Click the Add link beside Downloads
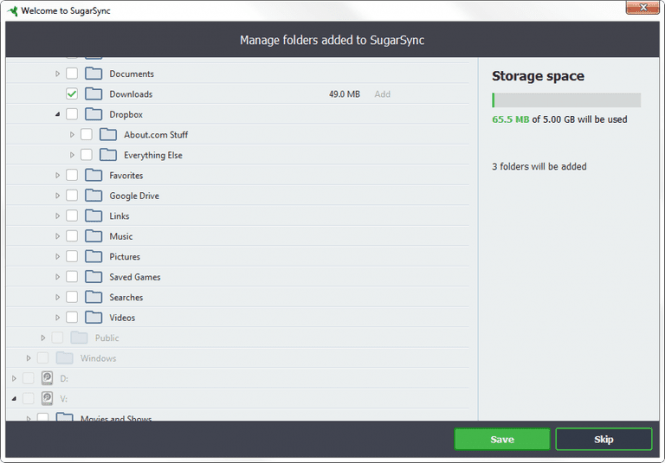Viewport: 665px width, 463px height. [382, 94]
